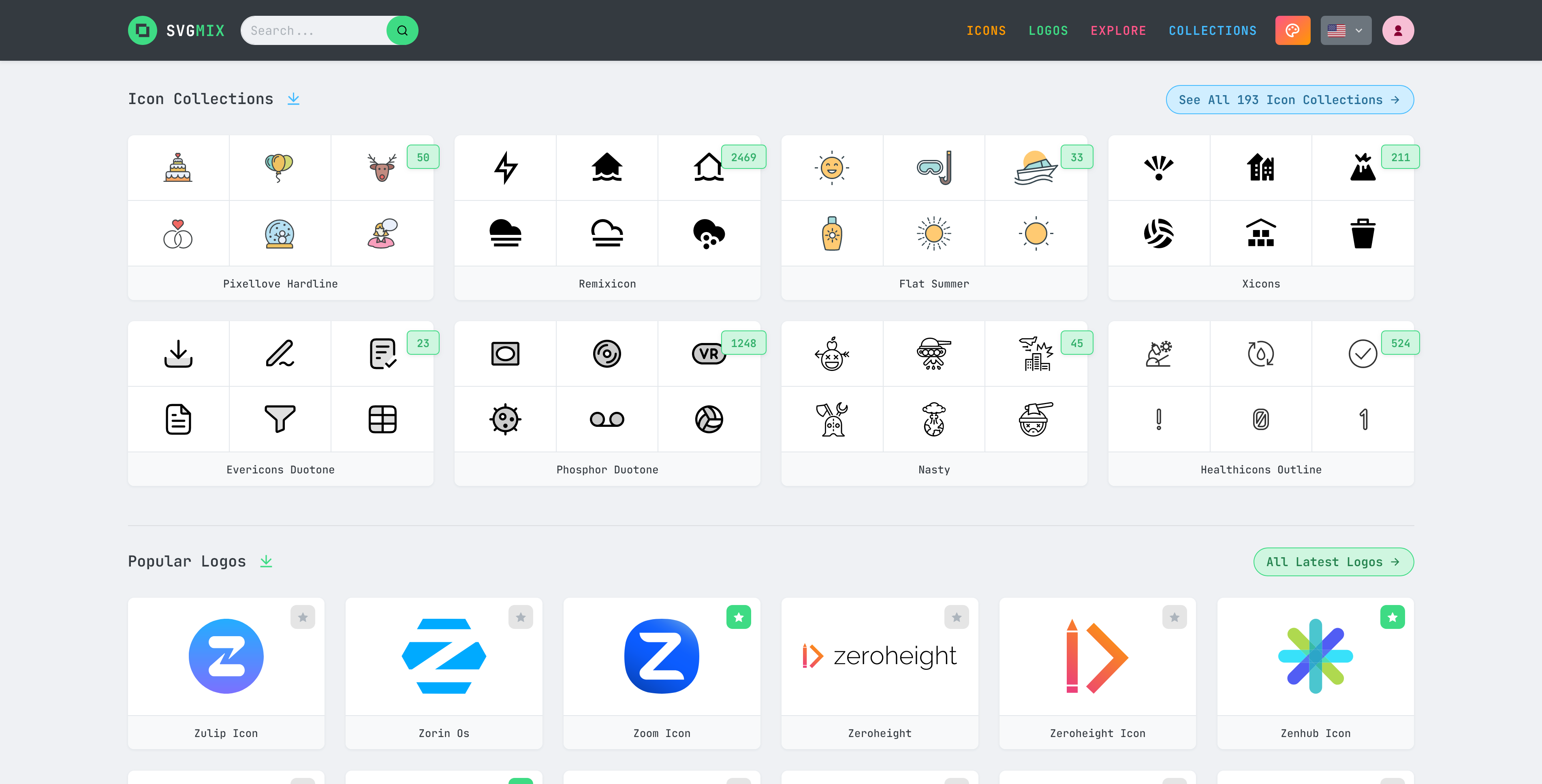Select the table grid icon

[x=382, y=419]
